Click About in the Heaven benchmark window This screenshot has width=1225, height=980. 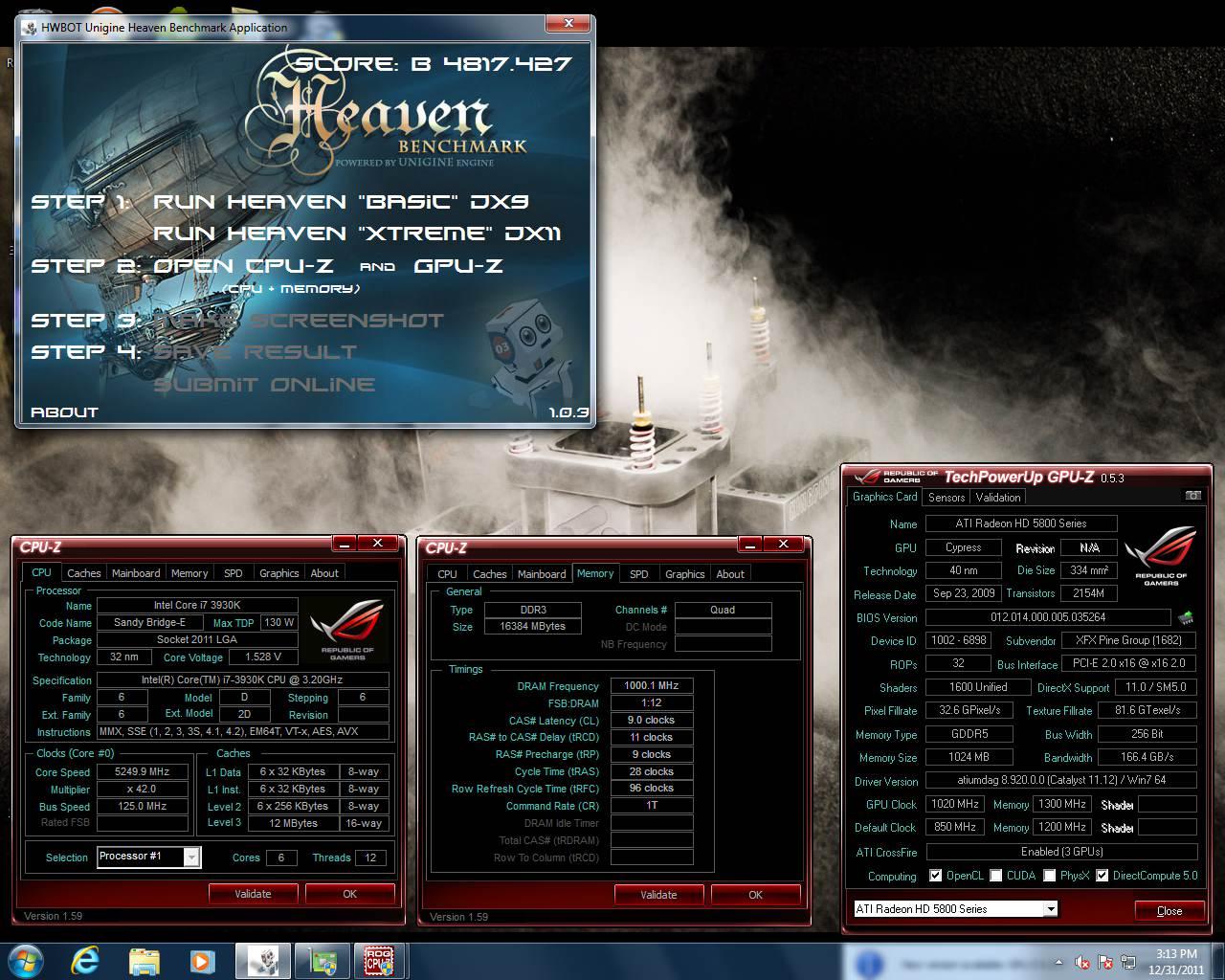click(64, 412)
